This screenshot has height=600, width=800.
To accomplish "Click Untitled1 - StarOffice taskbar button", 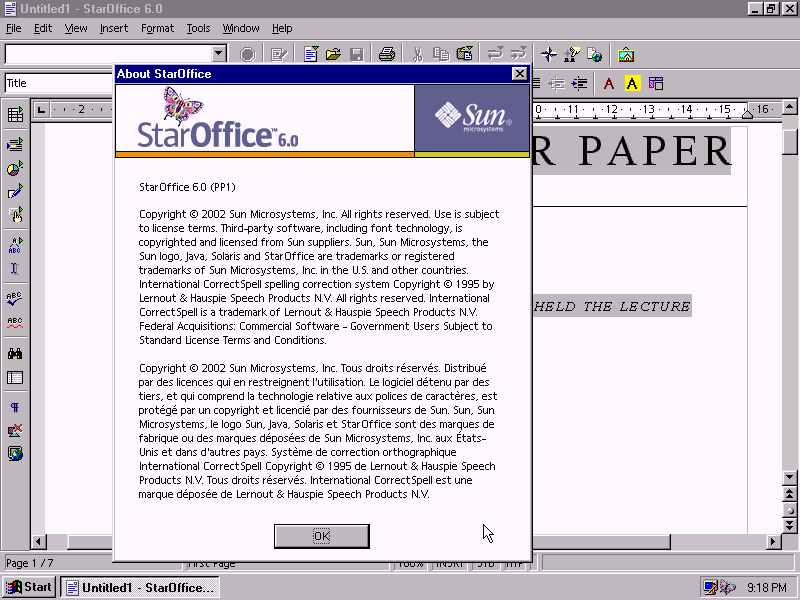I will (x=140, y=587).
